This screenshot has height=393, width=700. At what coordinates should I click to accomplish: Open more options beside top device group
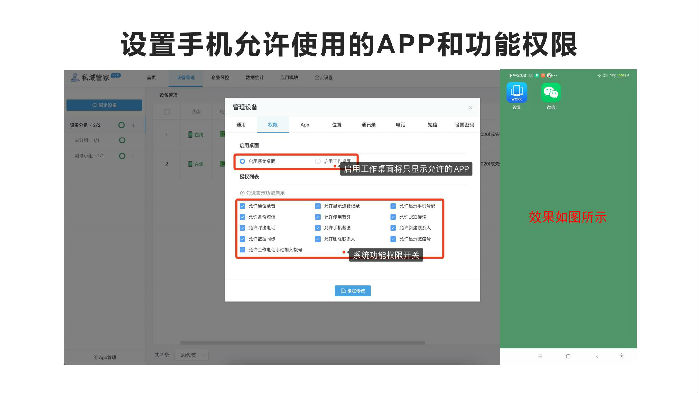pyautogui.click(x=133, y=125)
